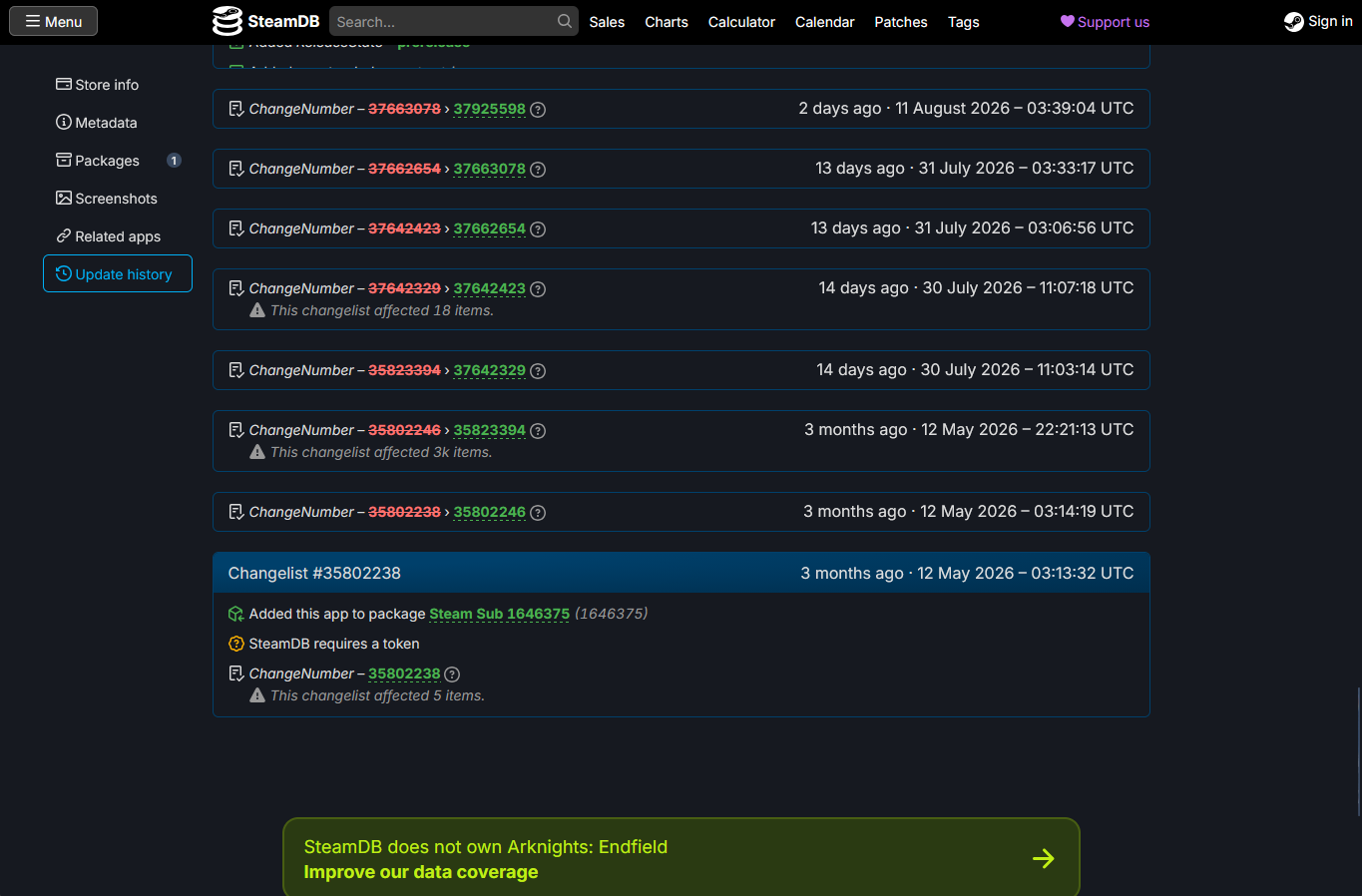Open green changelist link 37642329
The width and height of the screenshot is (1362, 896).
(489, 370)
